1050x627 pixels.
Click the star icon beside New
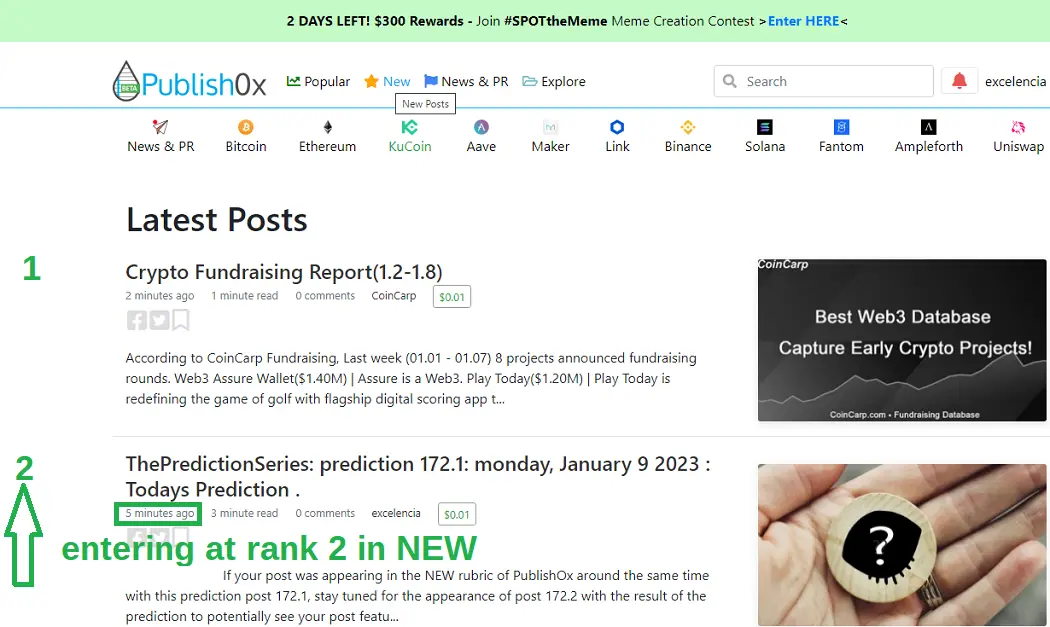pos(371,81)
